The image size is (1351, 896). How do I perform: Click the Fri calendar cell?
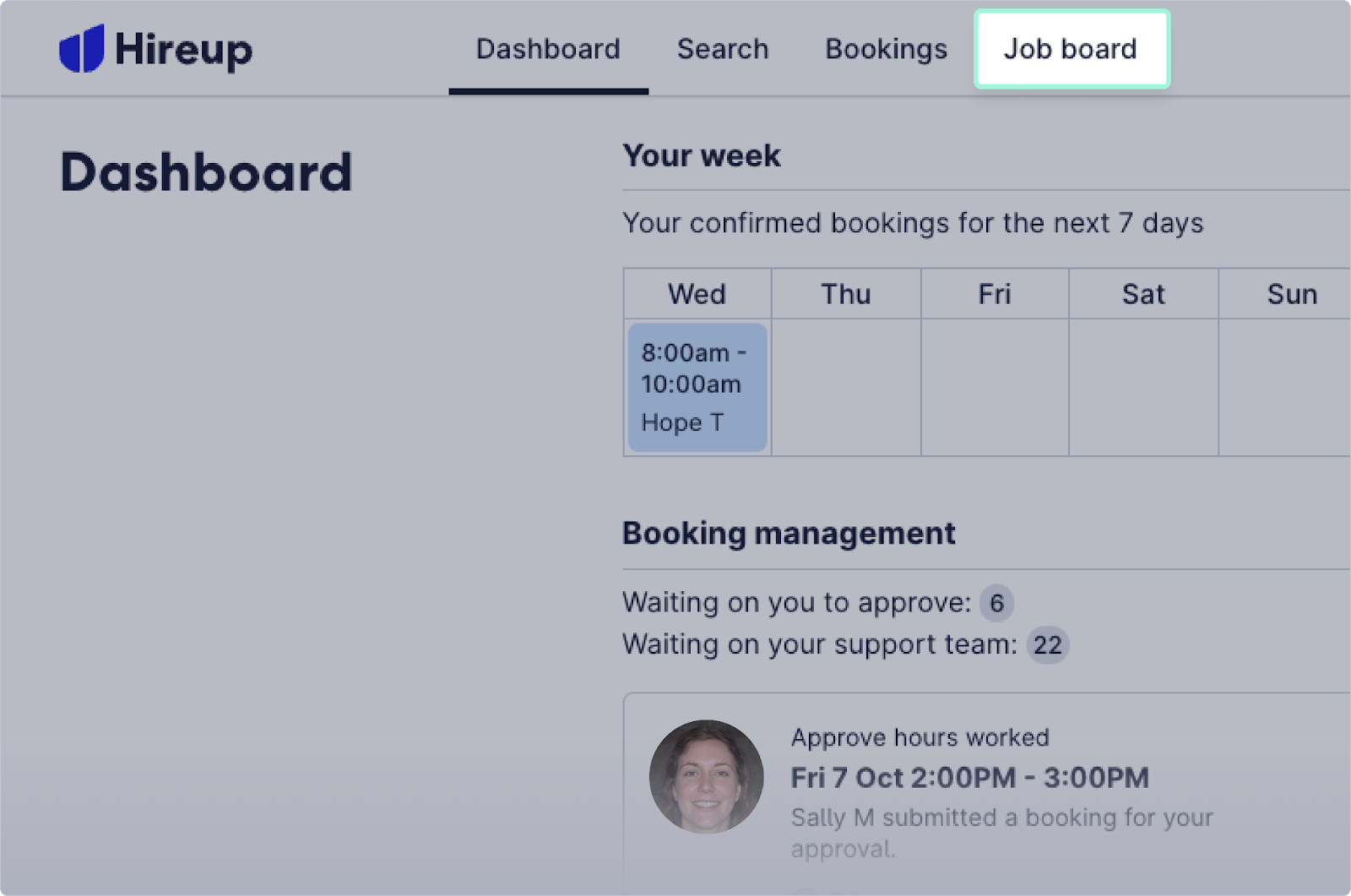click(995, 387)
